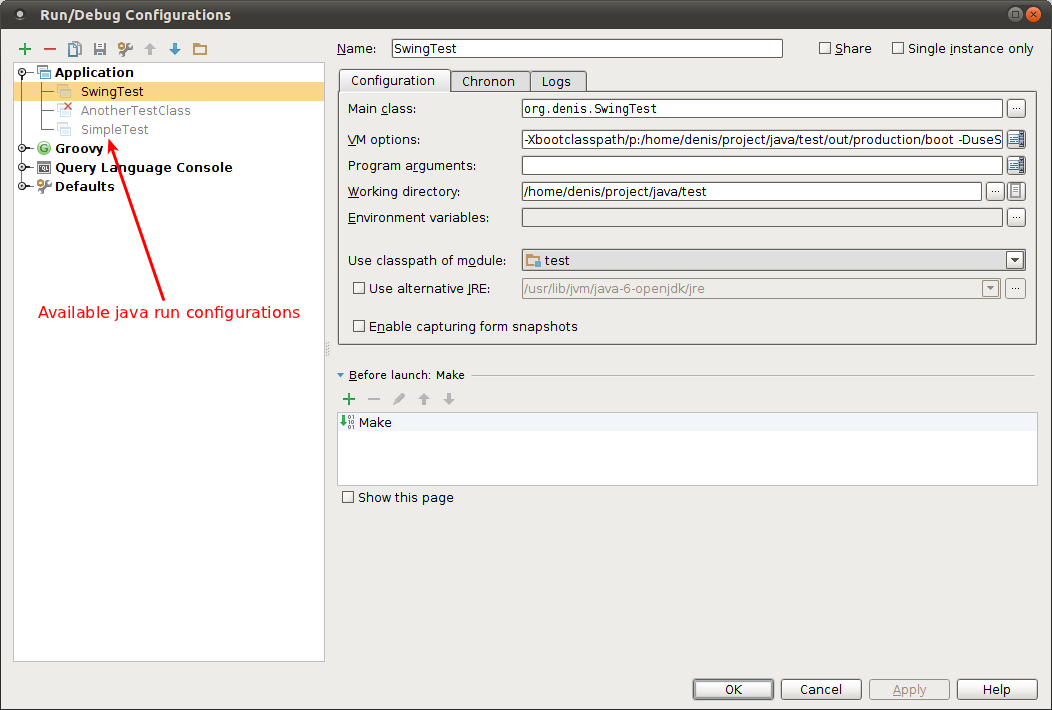Screen dimensions: 1052x710
Task: Enable capturing form snapshots
Action: tap(357, 325)
